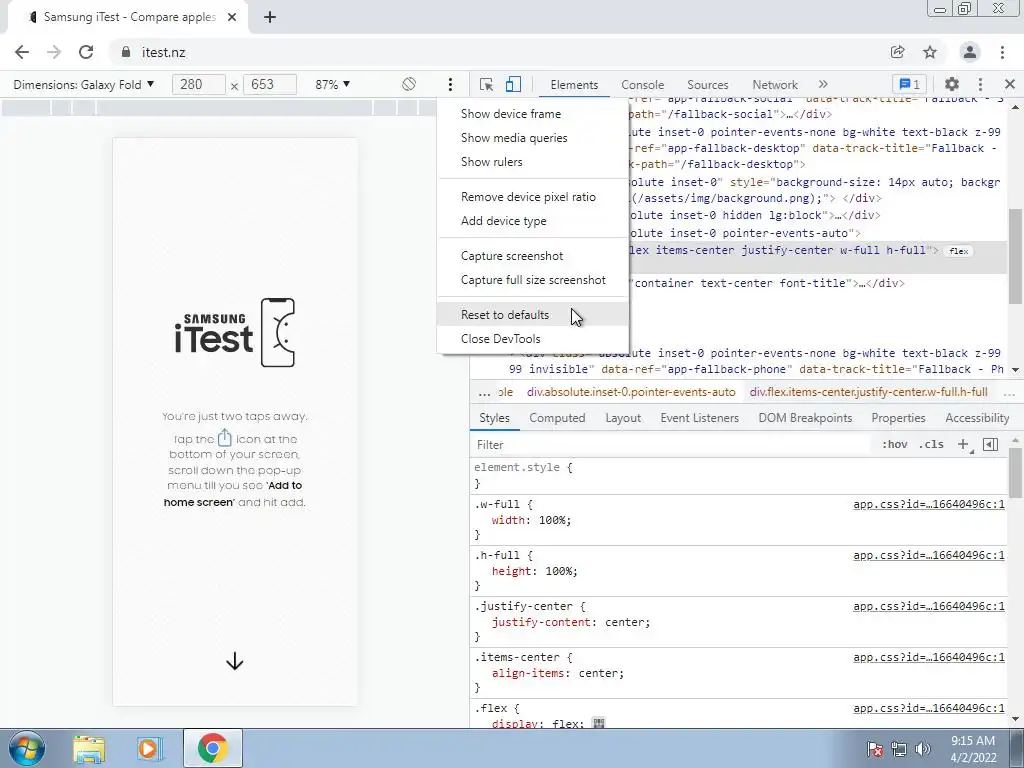Open Chrome's three-dot main menu
The width and height of the screenshot is (1024, 768).
pos(1002,52)
